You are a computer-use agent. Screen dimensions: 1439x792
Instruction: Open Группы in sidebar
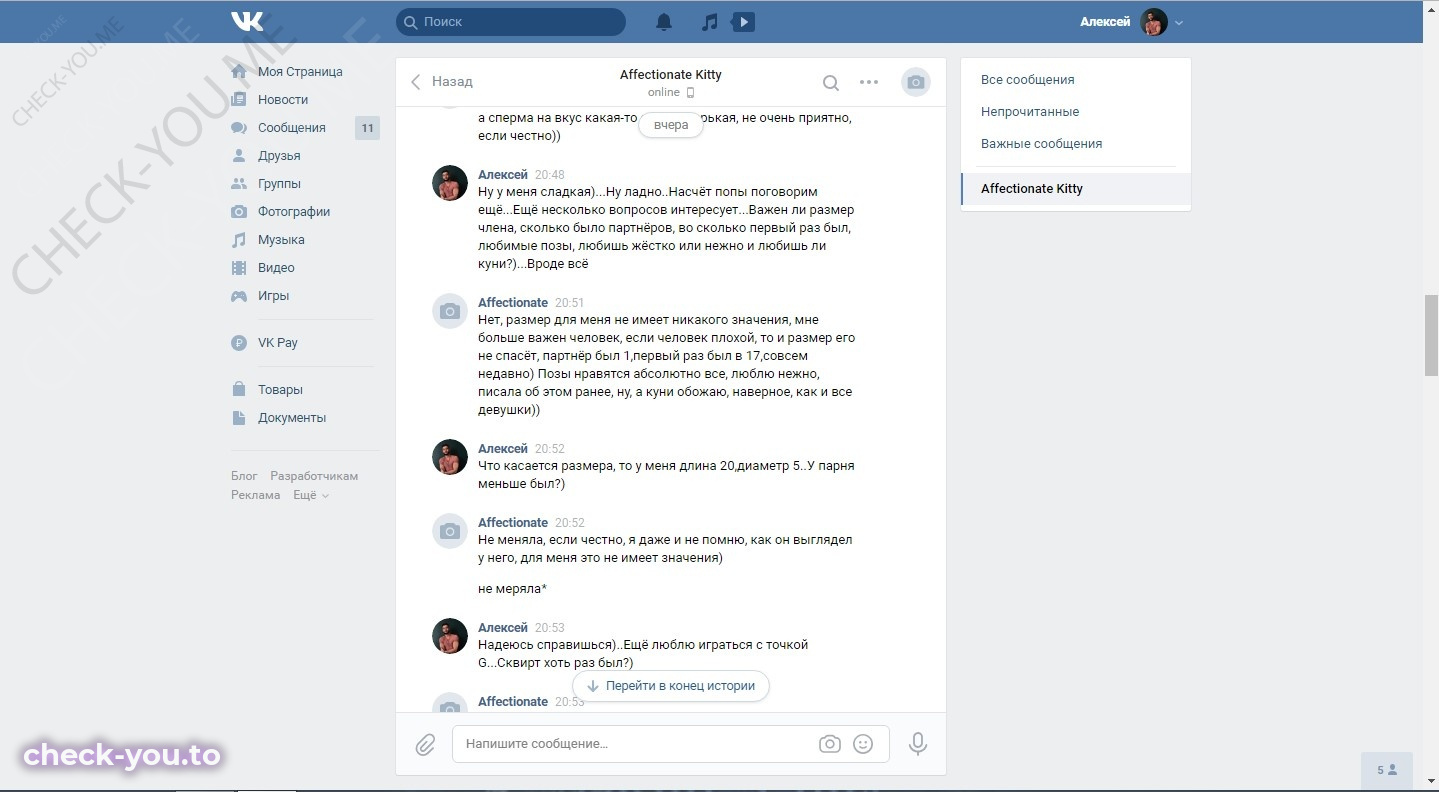point(279,184)
